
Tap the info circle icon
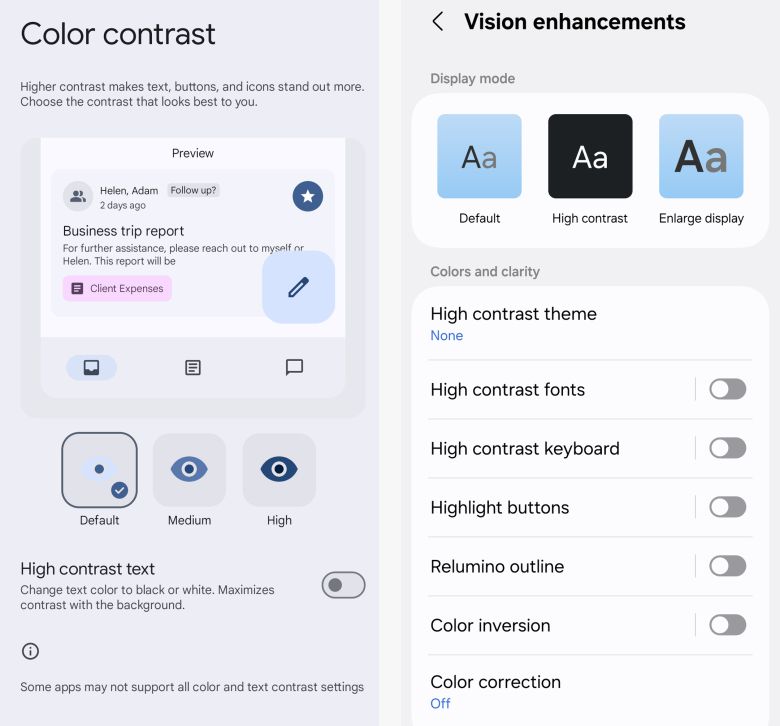coord(31,651)
